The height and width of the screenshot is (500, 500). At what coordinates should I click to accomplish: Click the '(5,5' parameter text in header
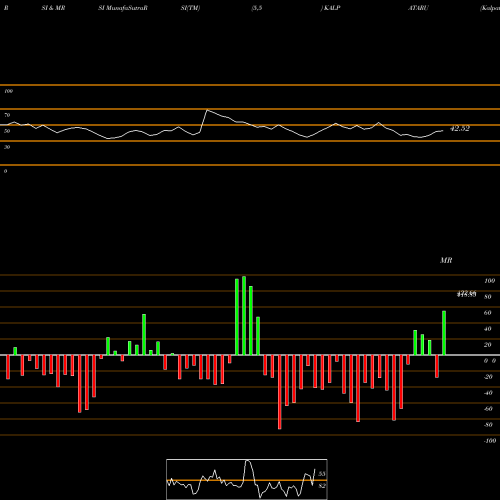click(257, 8)
